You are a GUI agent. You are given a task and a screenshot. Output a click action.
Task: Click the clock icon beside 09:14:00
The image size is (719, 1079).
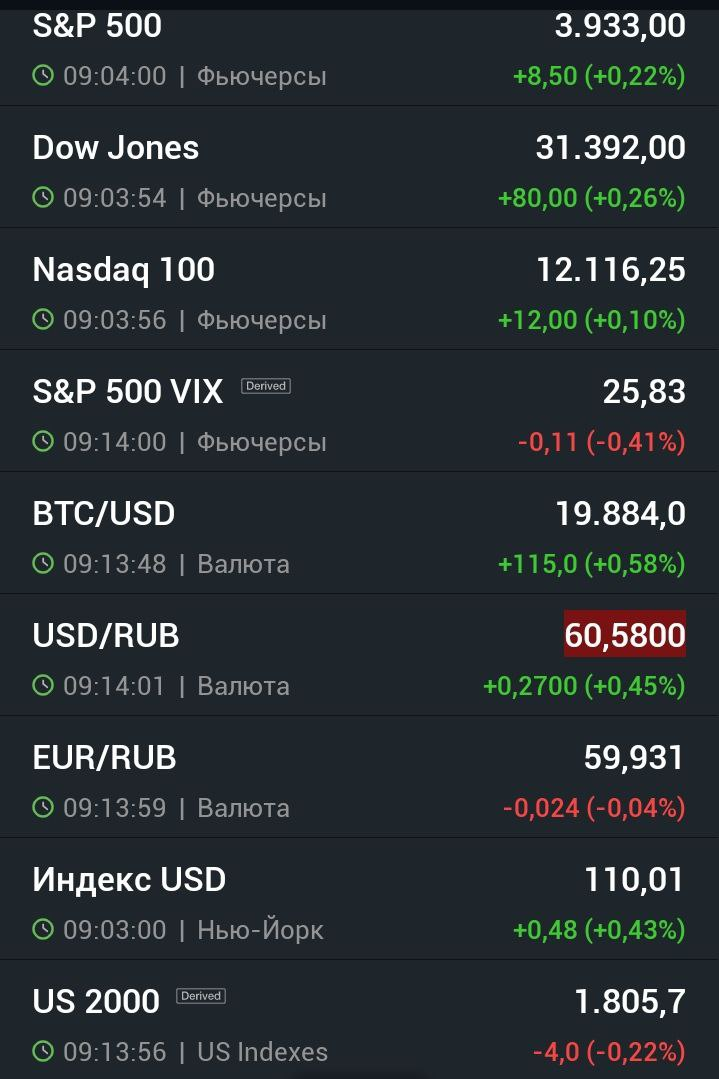[43, 441]
